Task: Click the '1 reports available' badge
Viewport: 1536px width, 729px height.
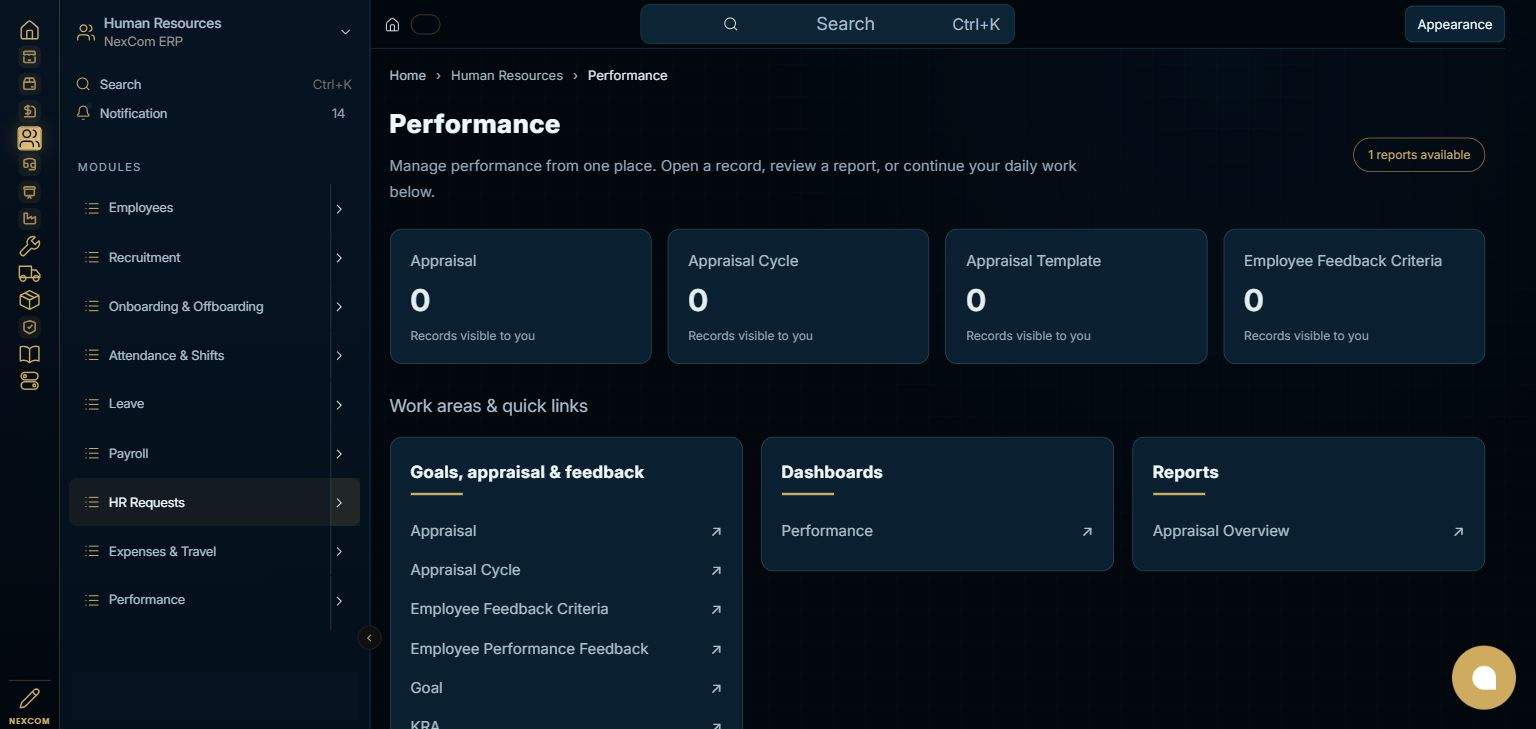Action: click(1418, 155)
